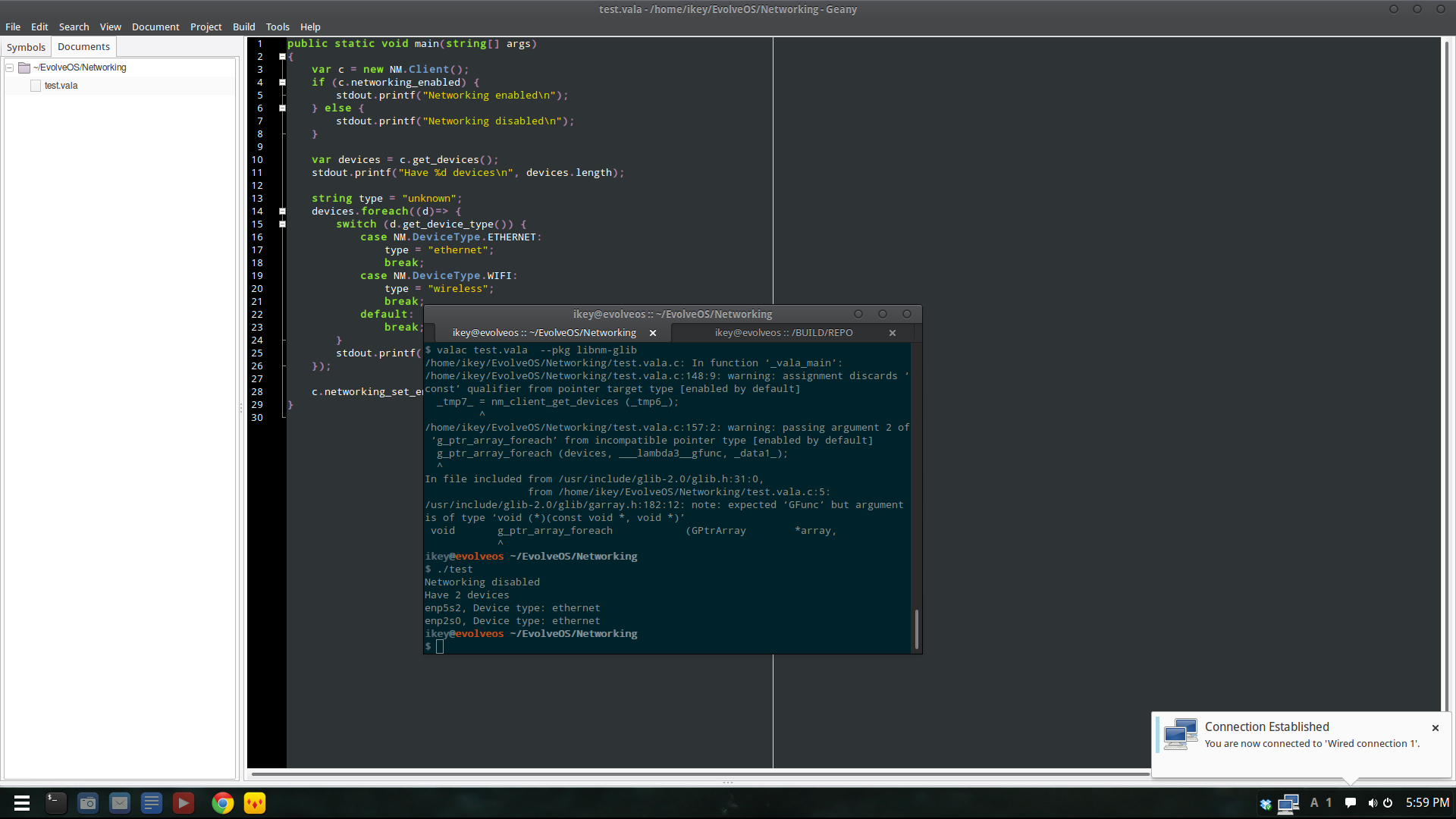Close the ~/EvolveOS/Networking terminal tab
Screen dimensions: 1456x819
653,333
